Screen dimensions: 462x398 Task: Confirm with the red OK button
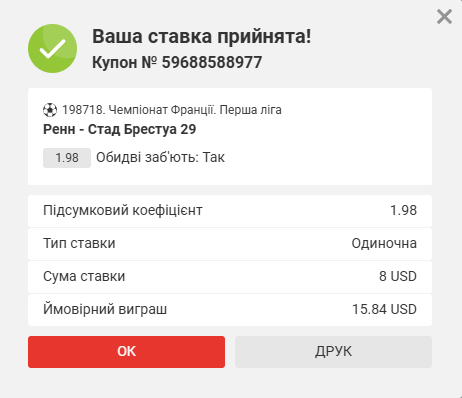(126, 352)
